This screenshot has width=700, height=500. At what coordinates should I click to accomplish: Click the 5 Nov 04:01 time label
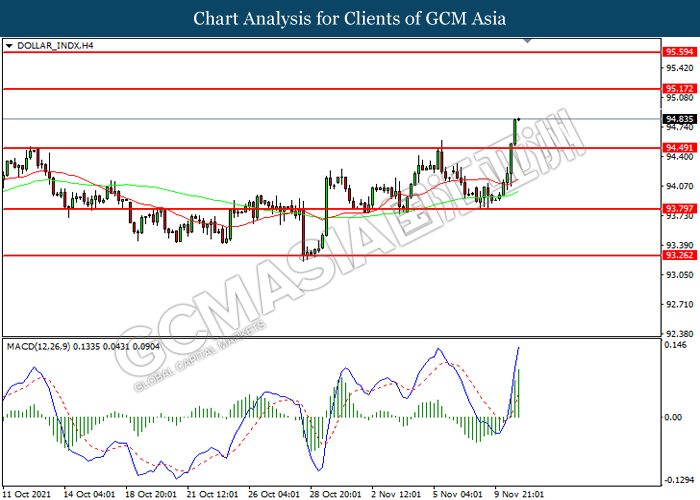point(458,494)
